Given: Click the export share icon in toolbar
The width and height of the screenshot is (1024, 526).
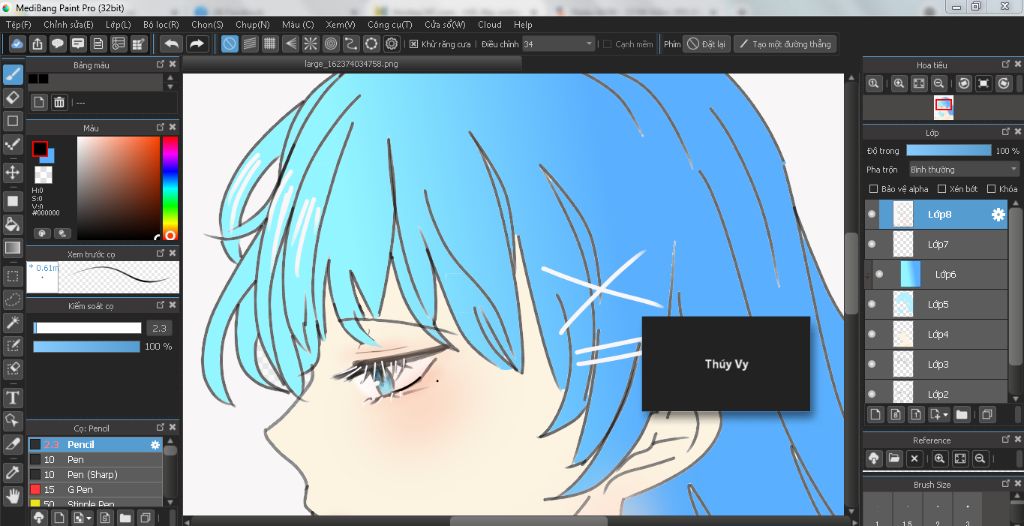Looking at the screenshot, I should (x=38, y=44).
